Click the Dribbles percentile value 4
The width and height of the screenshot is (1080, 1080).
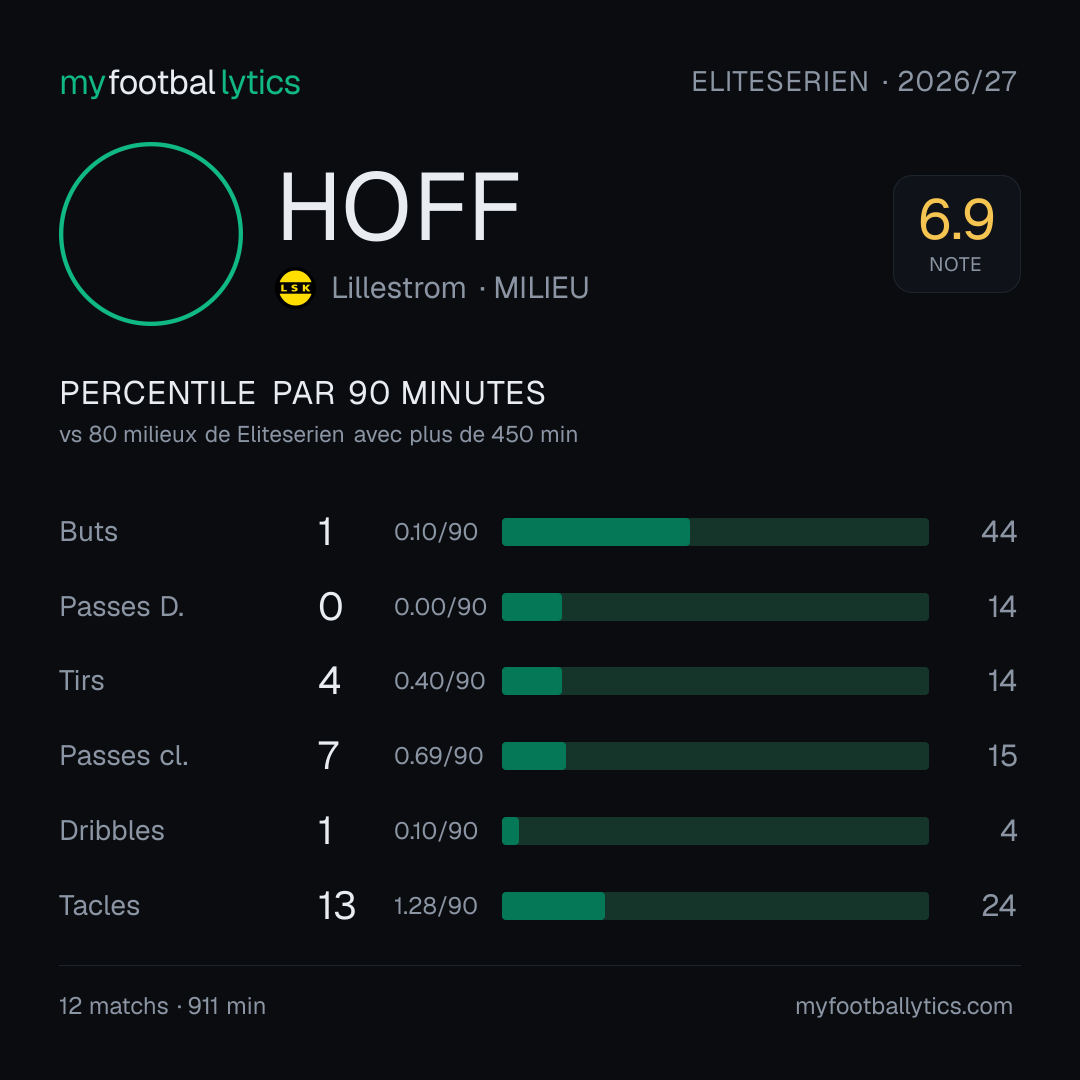(1008, 831)
